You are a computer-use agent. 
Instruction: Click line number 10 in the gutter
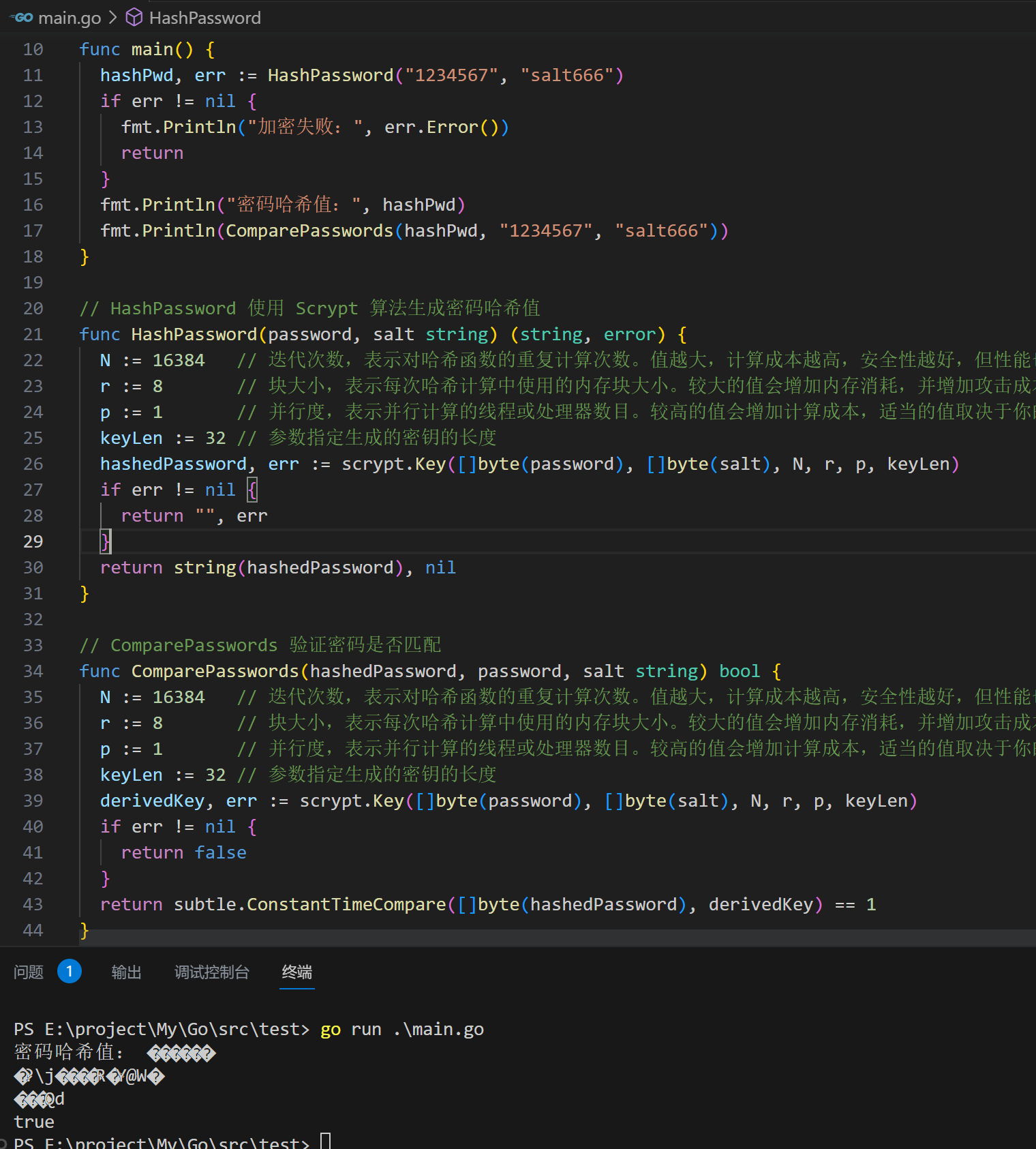[33, 49]
